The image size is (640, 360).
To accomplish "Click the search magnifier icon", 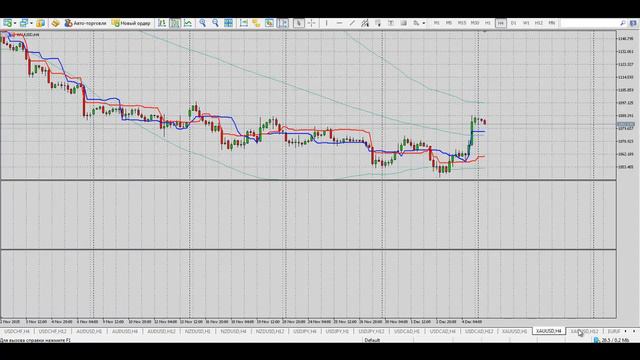I will tap(623, 23).
